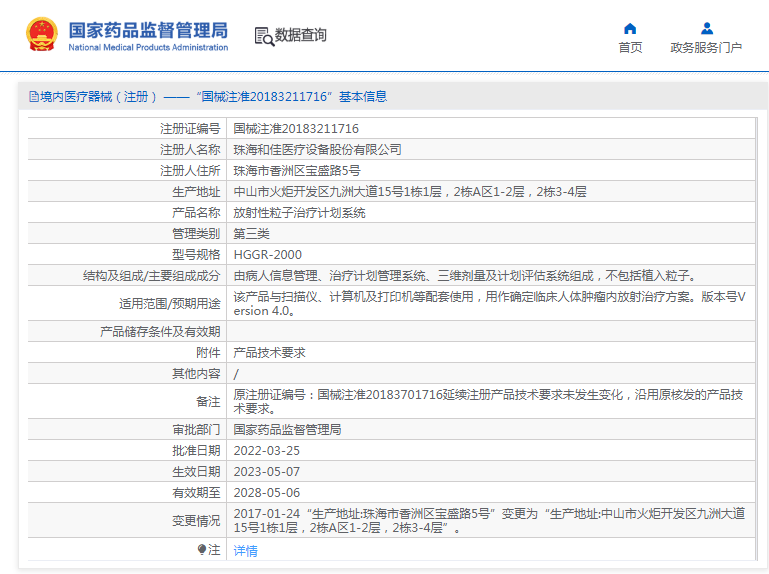769x574 pixels.
Task: Click the 注册证编号 row label
Action: tap(190, 129)
